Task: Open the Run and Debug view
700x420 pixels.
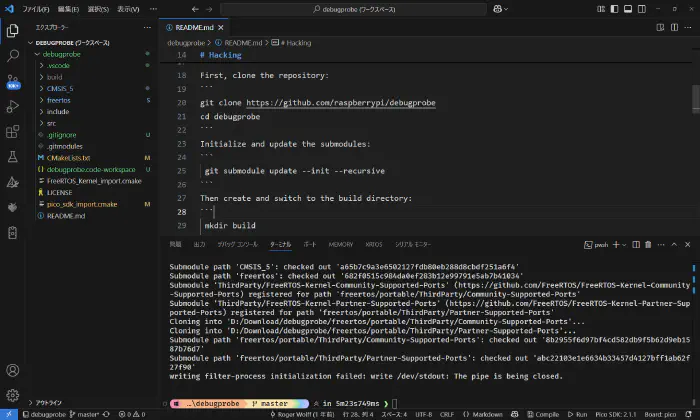Action: click(x=12, y=106)
